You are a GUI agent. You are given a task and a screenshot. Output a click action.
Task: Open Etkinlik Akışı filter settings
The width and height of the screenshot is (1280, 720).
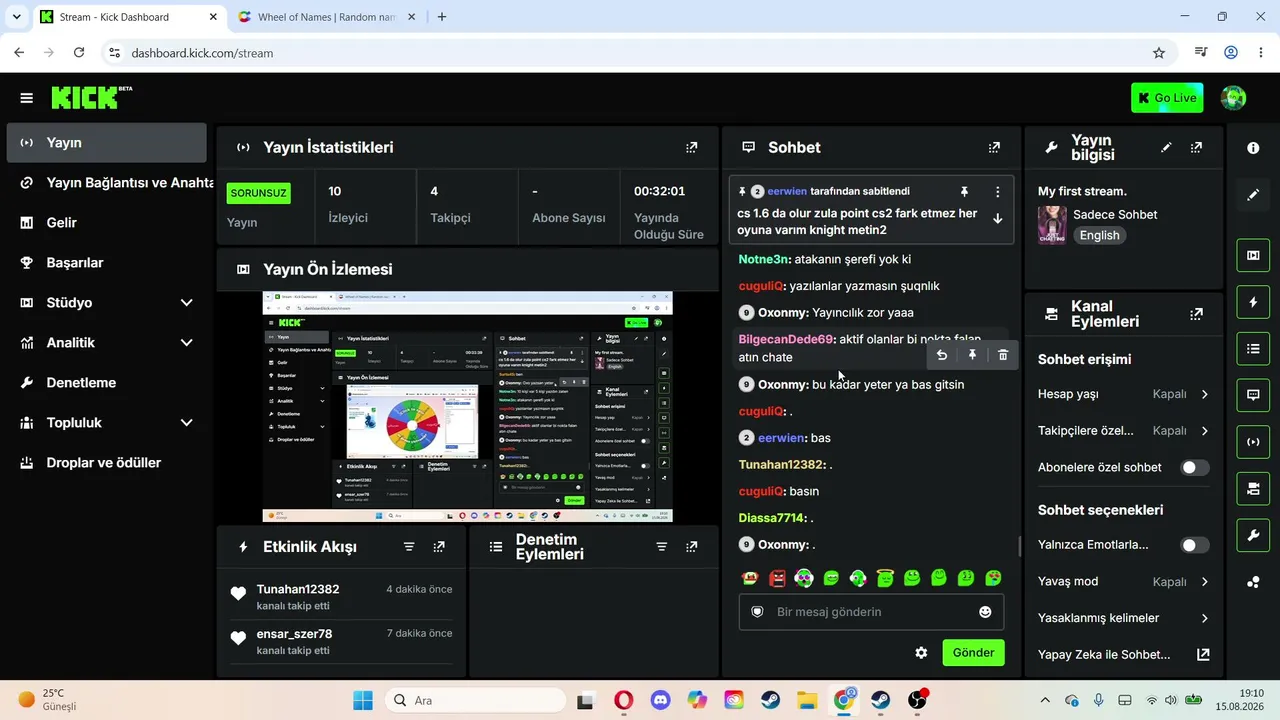click(x=409, y=547)
